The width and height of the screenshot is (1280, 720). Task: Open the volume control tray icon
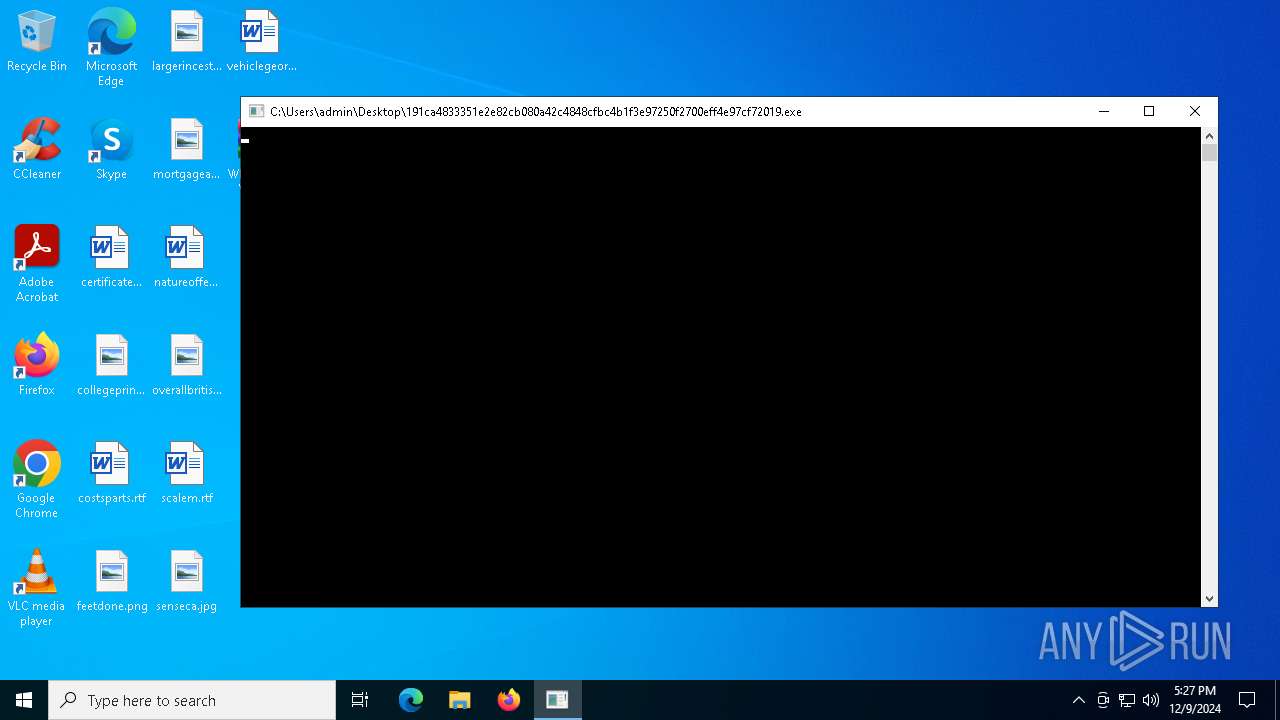click(x=1151, y=700)
